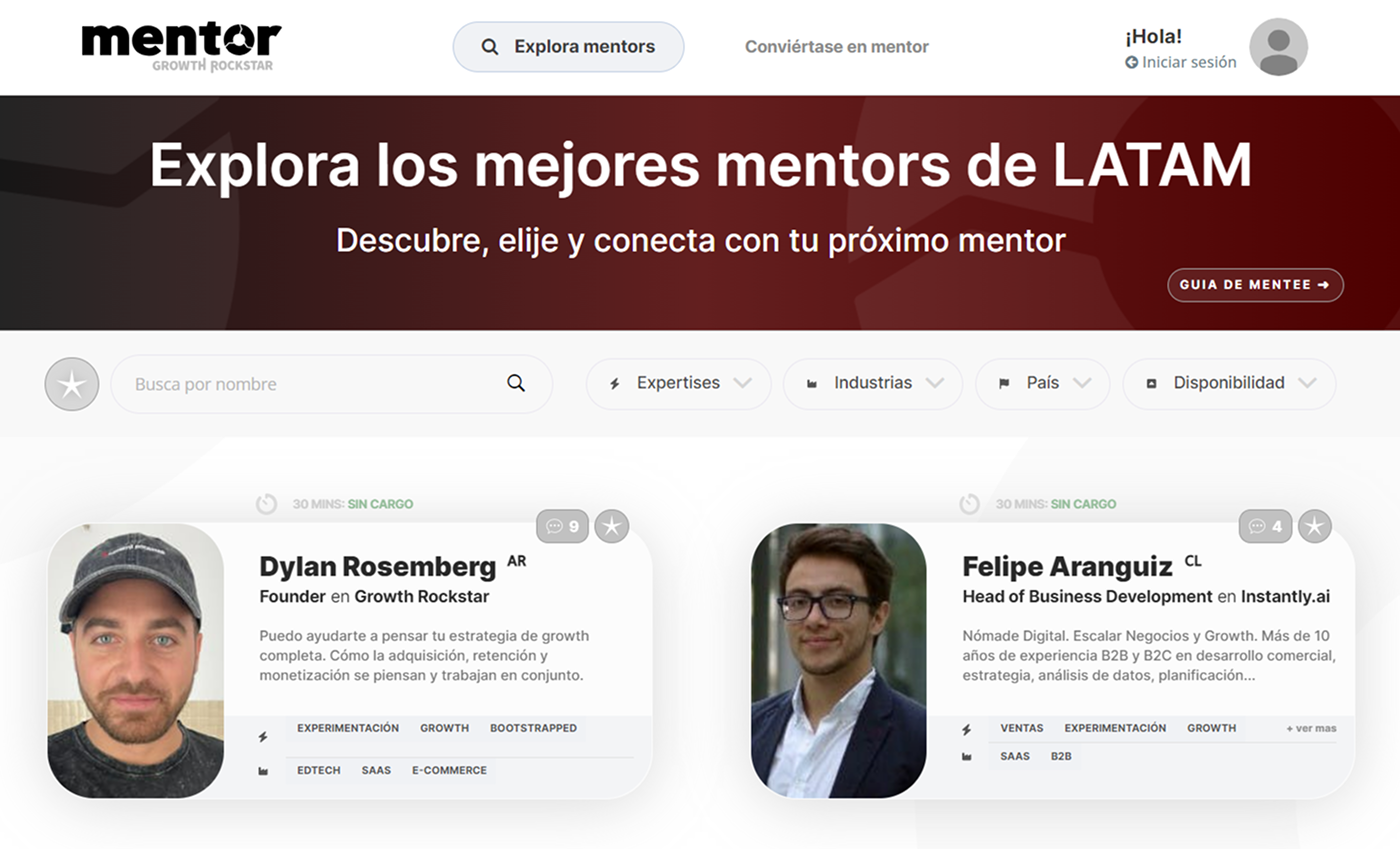Image resolution: width=1400 pixels, height=849 pixels.
Task: Open Dylan Rosemberg's profile photo
Action: (135, 661)
